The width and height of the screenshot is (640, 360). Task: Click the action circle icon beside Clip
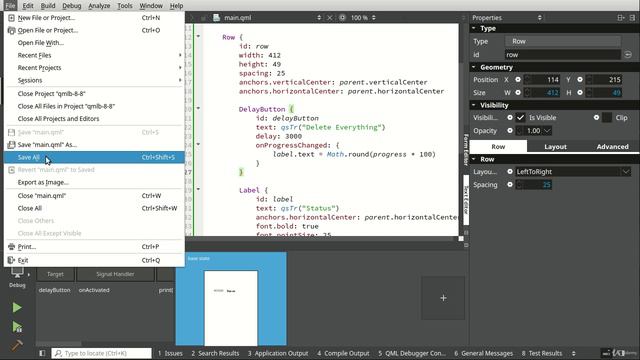596,118
